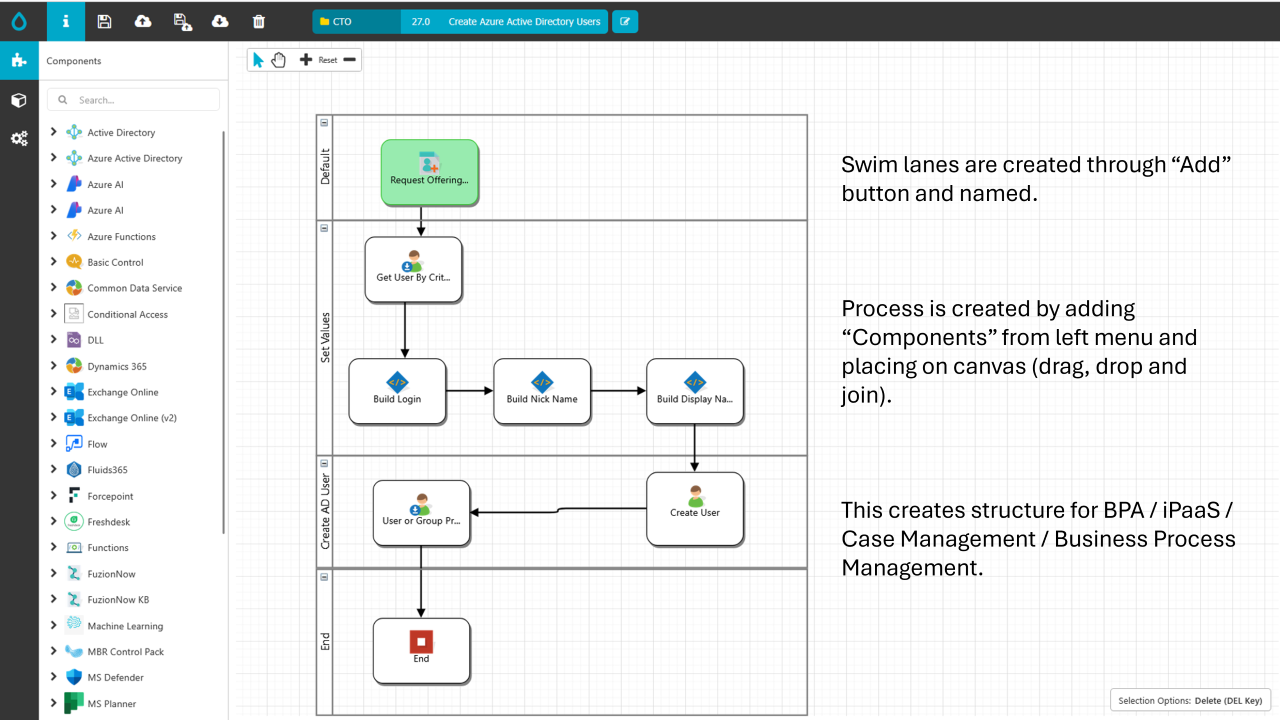This screenshot has width=1280, height=720.
Task: Select the User or Group Pr... node
Action: (x=421, y=513)
